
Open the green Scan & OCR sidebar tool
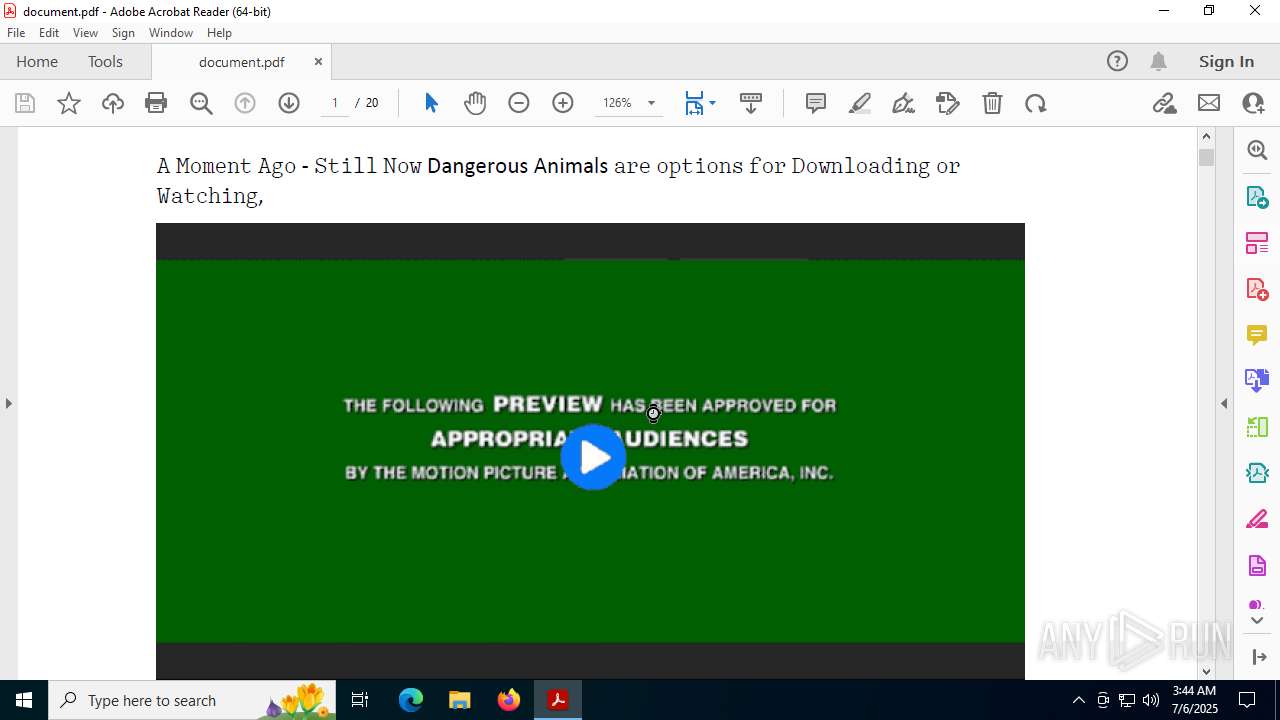1257,427
